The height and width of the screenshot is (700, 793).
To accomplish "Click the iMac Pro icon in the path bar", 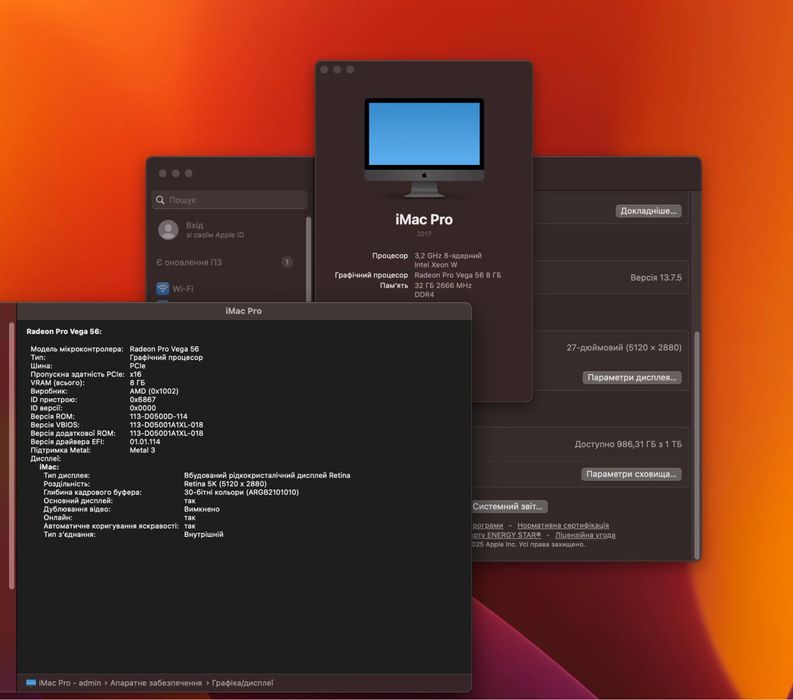I will [31, 683].
